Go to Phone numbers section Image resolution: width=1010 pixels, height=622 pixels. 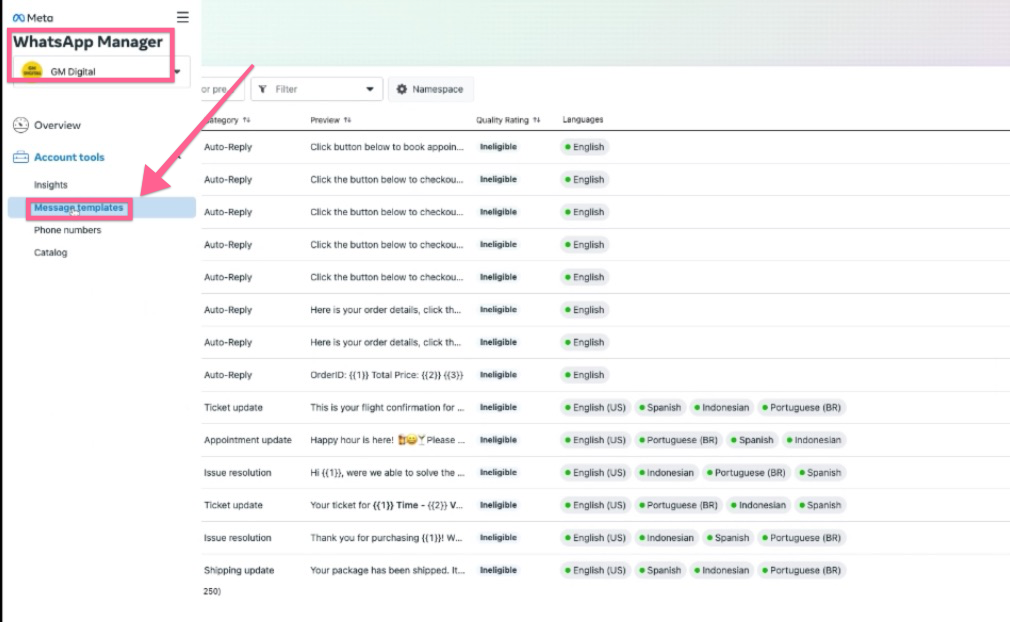click(67, 230)
